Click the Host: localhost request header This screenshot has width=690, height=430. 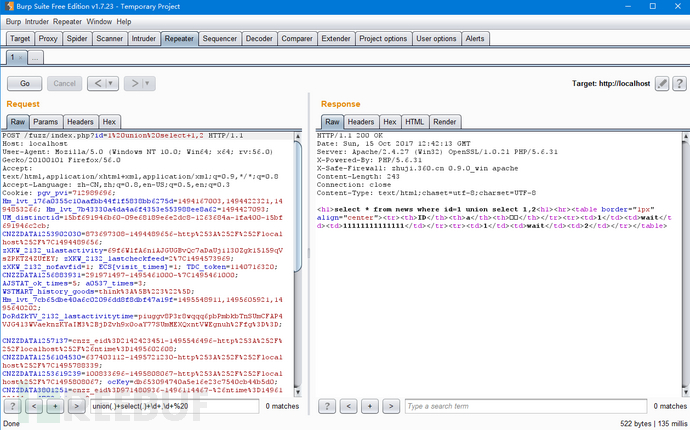pos(35,143)
